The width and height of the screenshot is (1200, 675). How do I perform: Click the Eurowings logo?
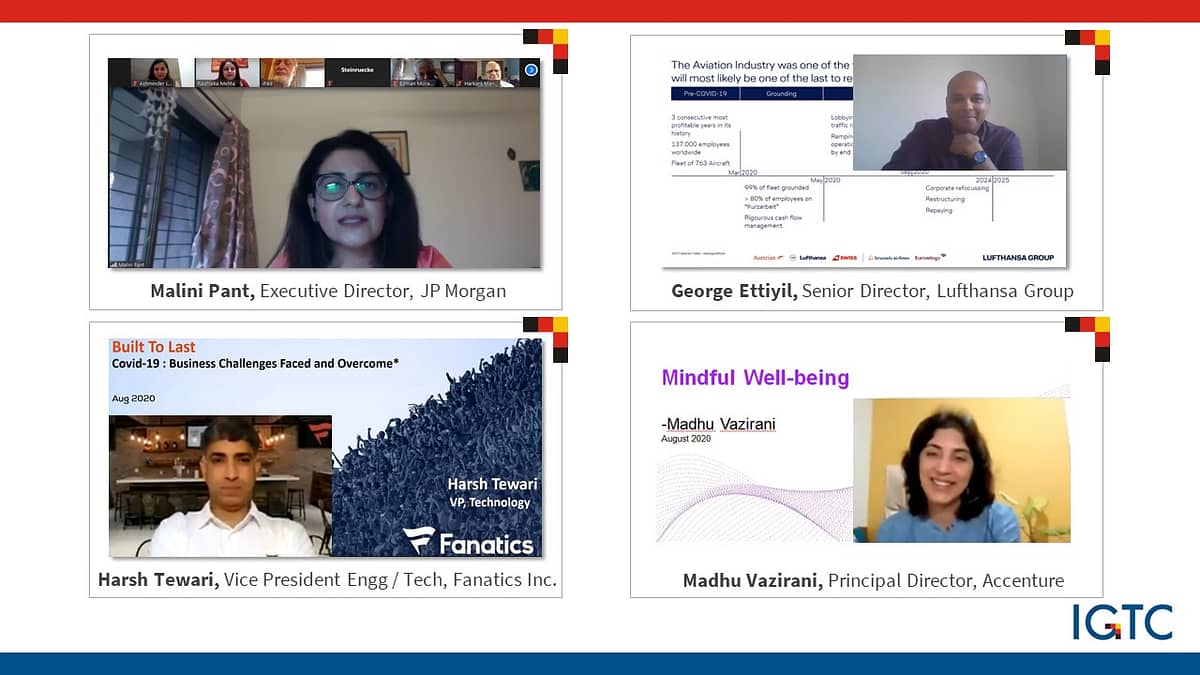coord(930,257)
